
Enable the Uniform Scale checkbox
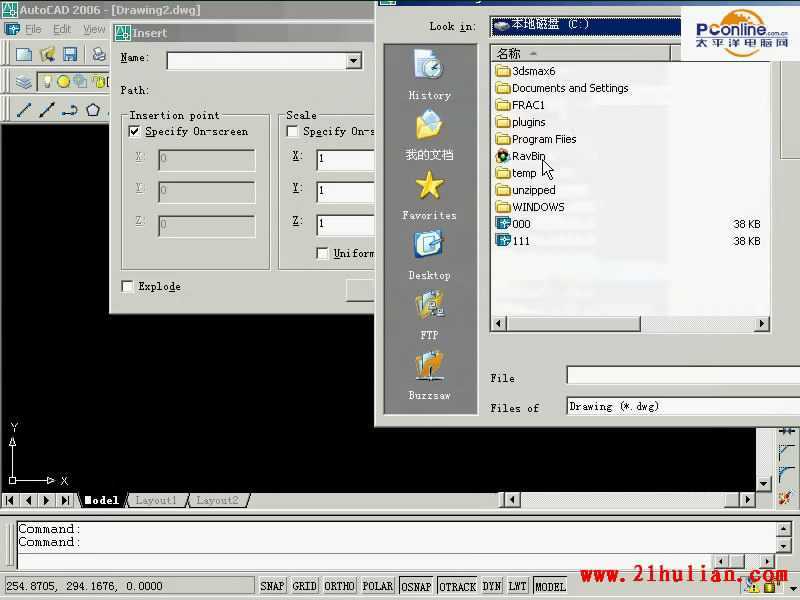point(322,253)
